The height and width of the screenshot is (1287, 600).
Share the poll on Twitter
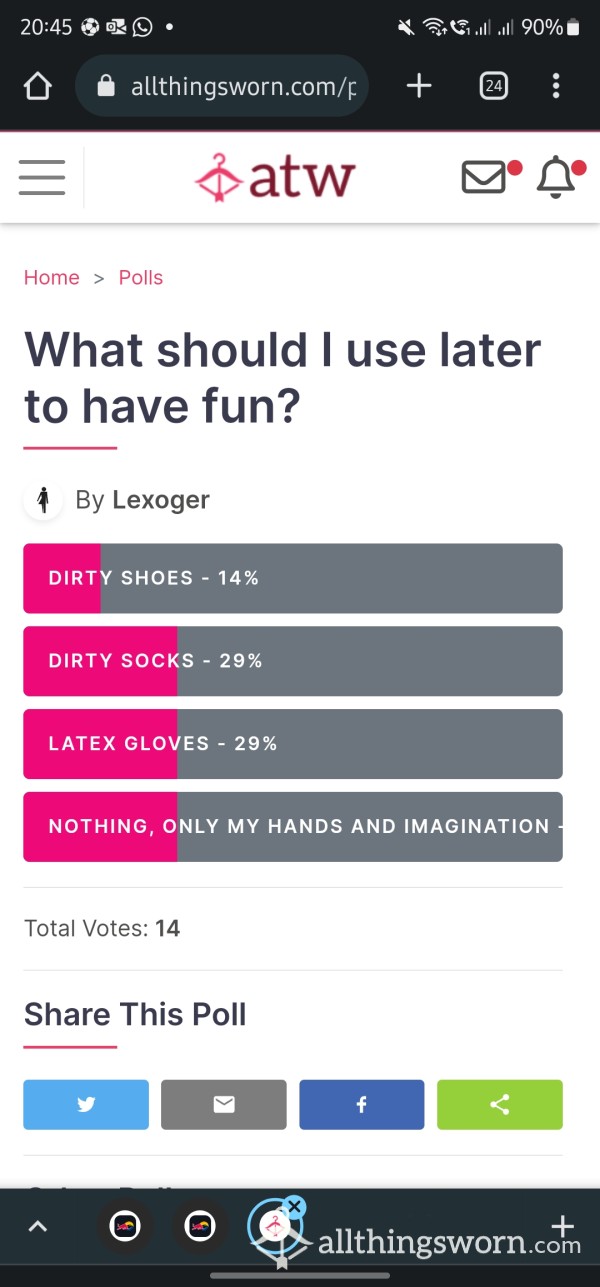point(86,1104)
